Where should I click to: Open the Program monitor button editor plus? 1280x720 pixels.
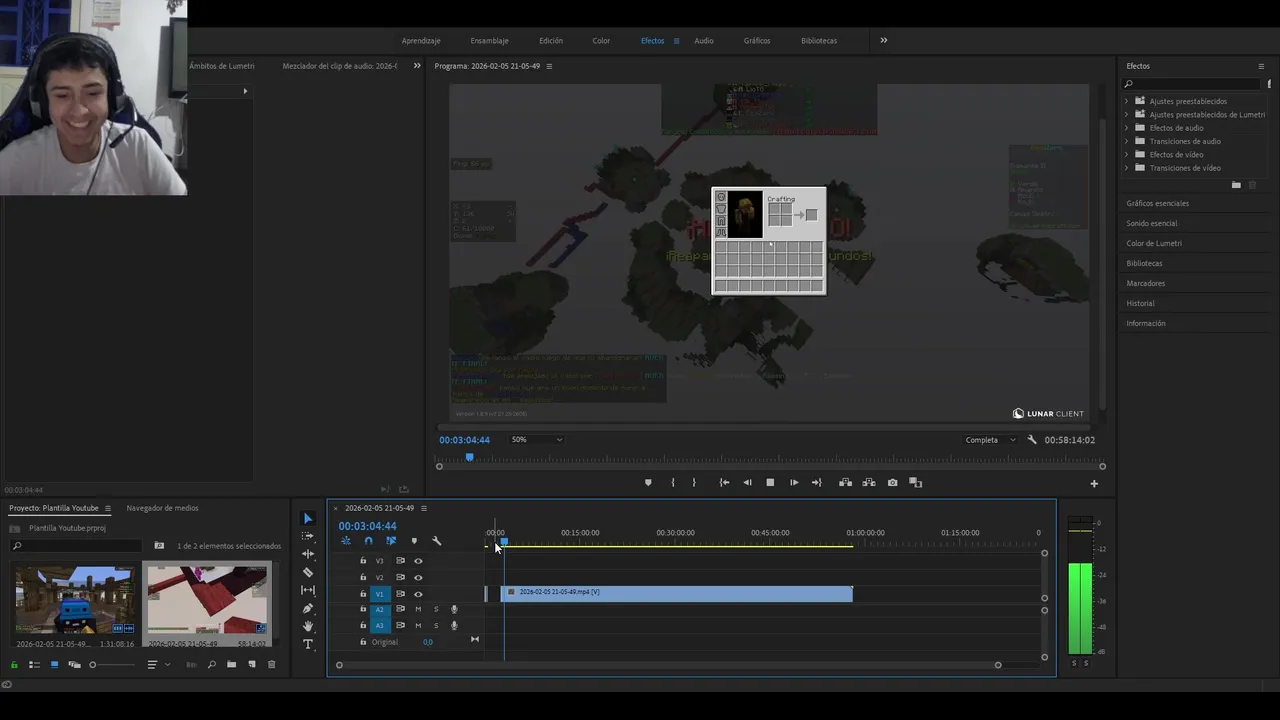[1094, 483]
